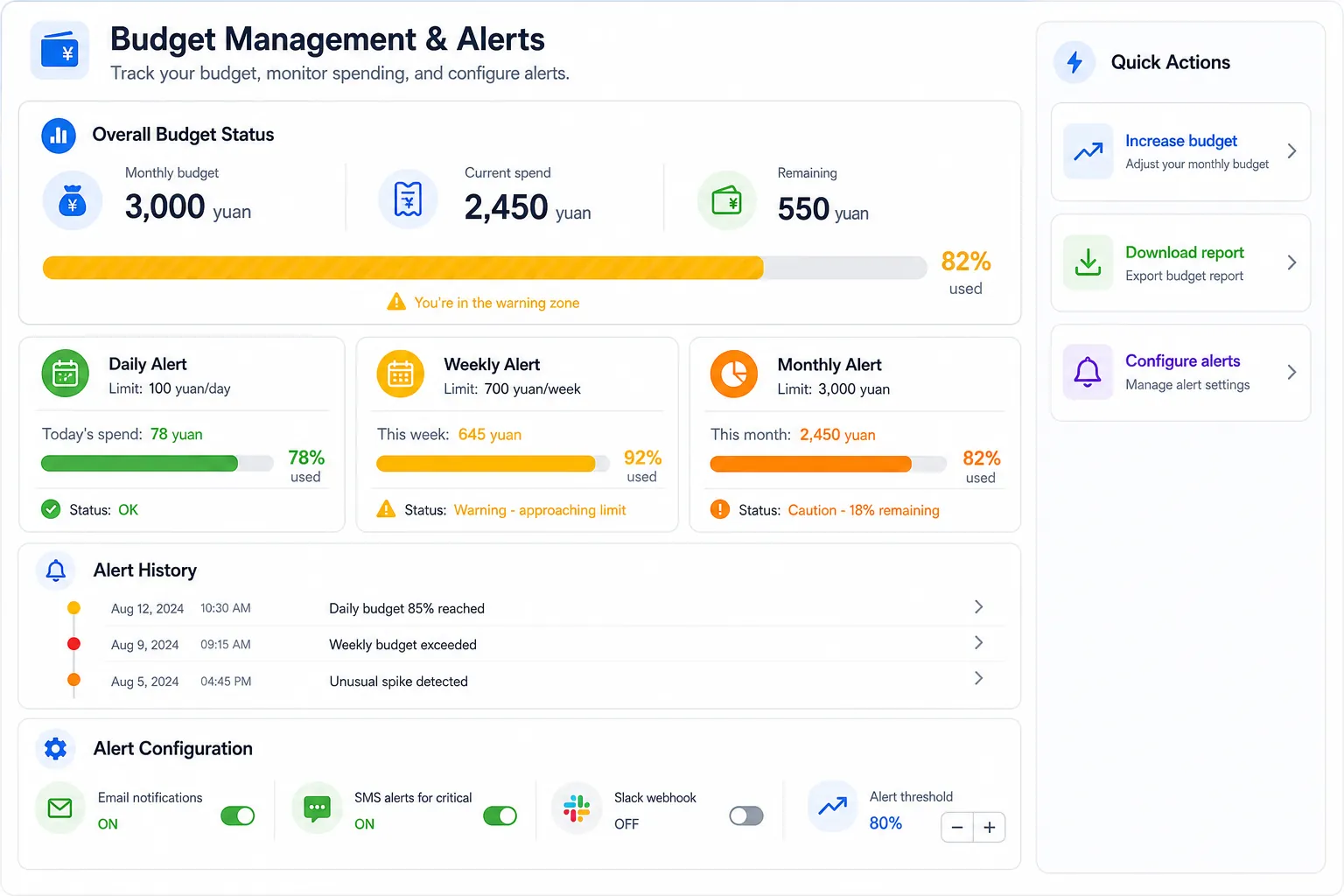Click the Alert Configuration gear icon
This screenshot has width=1344, height=896.
(x=55, y=748)
